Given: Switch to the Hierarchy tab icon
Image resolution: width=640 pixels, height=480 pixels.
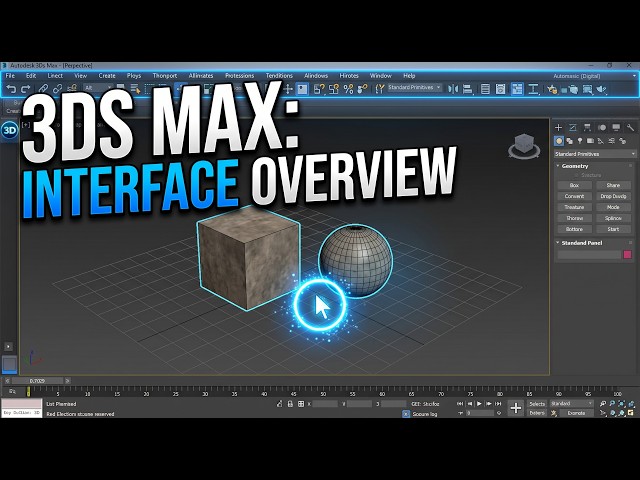Looking at the screenshot, I should click(587, 128).
